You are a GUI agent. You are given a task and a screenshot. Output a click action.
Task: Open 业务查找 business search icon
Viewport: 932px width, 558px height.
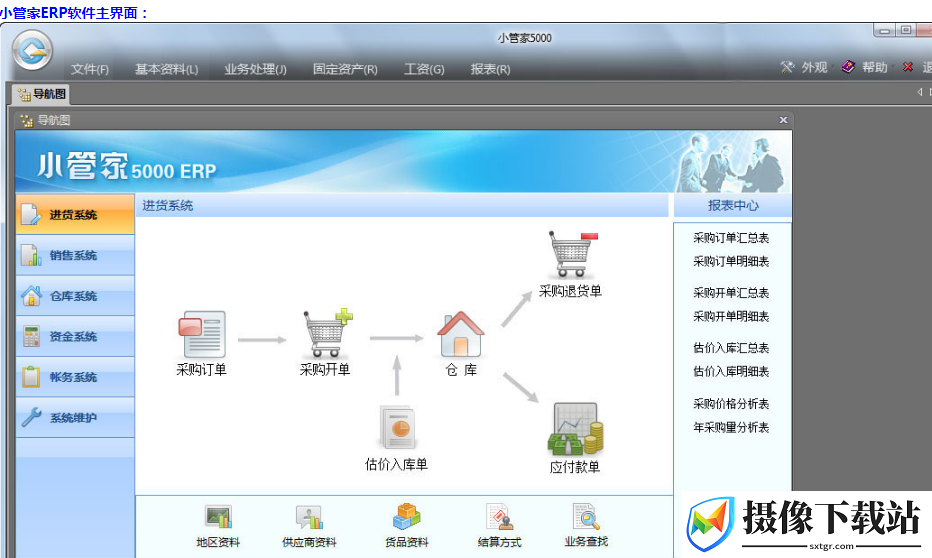click(586, 516)
